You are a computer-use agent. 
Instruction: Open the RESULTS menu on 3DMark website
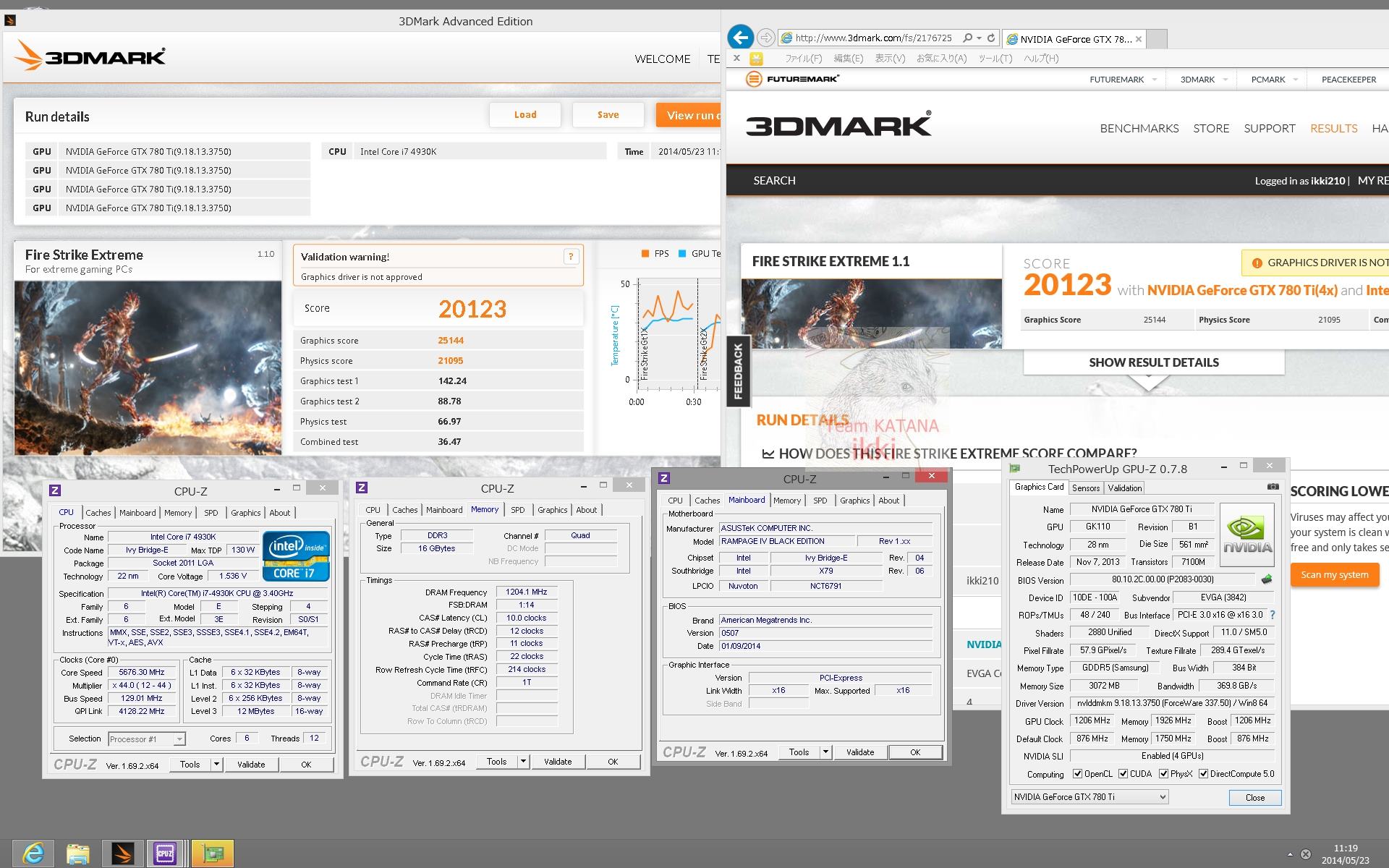click(x=1333, y=129)
